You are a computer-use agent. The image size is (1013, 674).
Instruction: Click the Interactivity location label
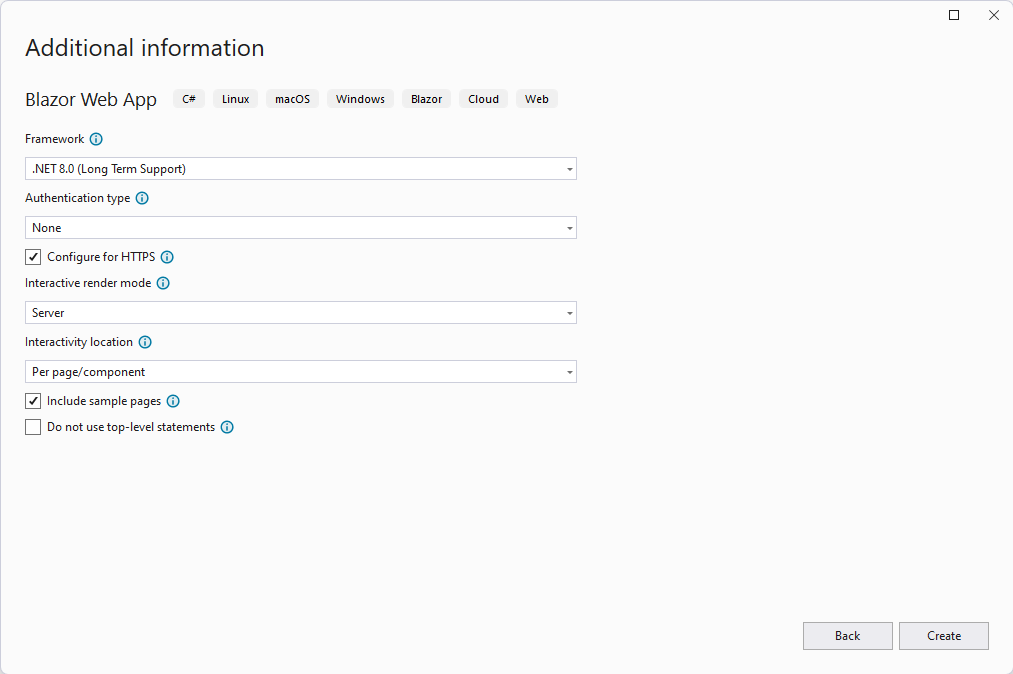point(79,342)
